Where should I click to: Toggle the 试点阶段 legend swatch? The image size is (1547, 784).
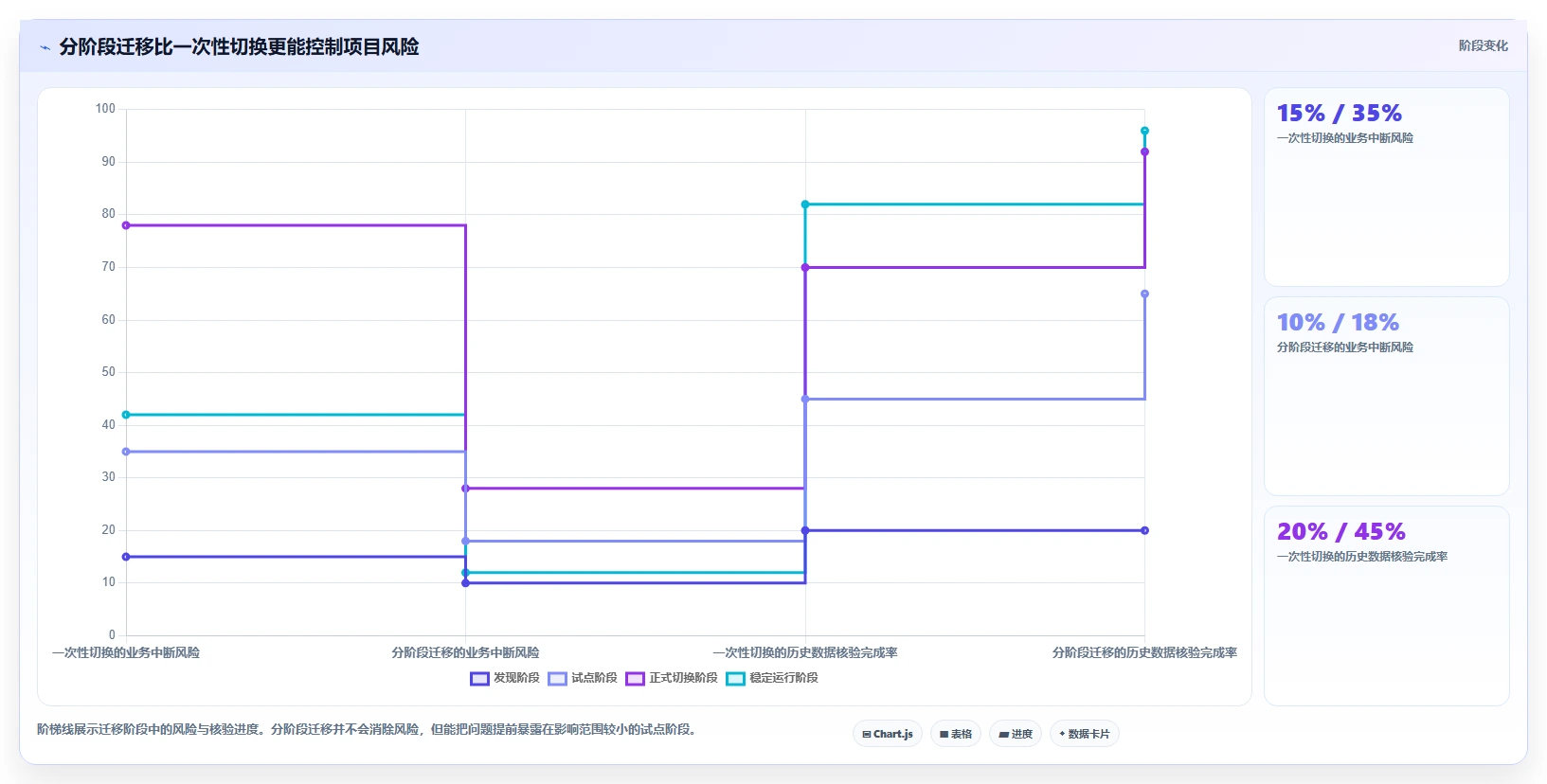point(557,679)
